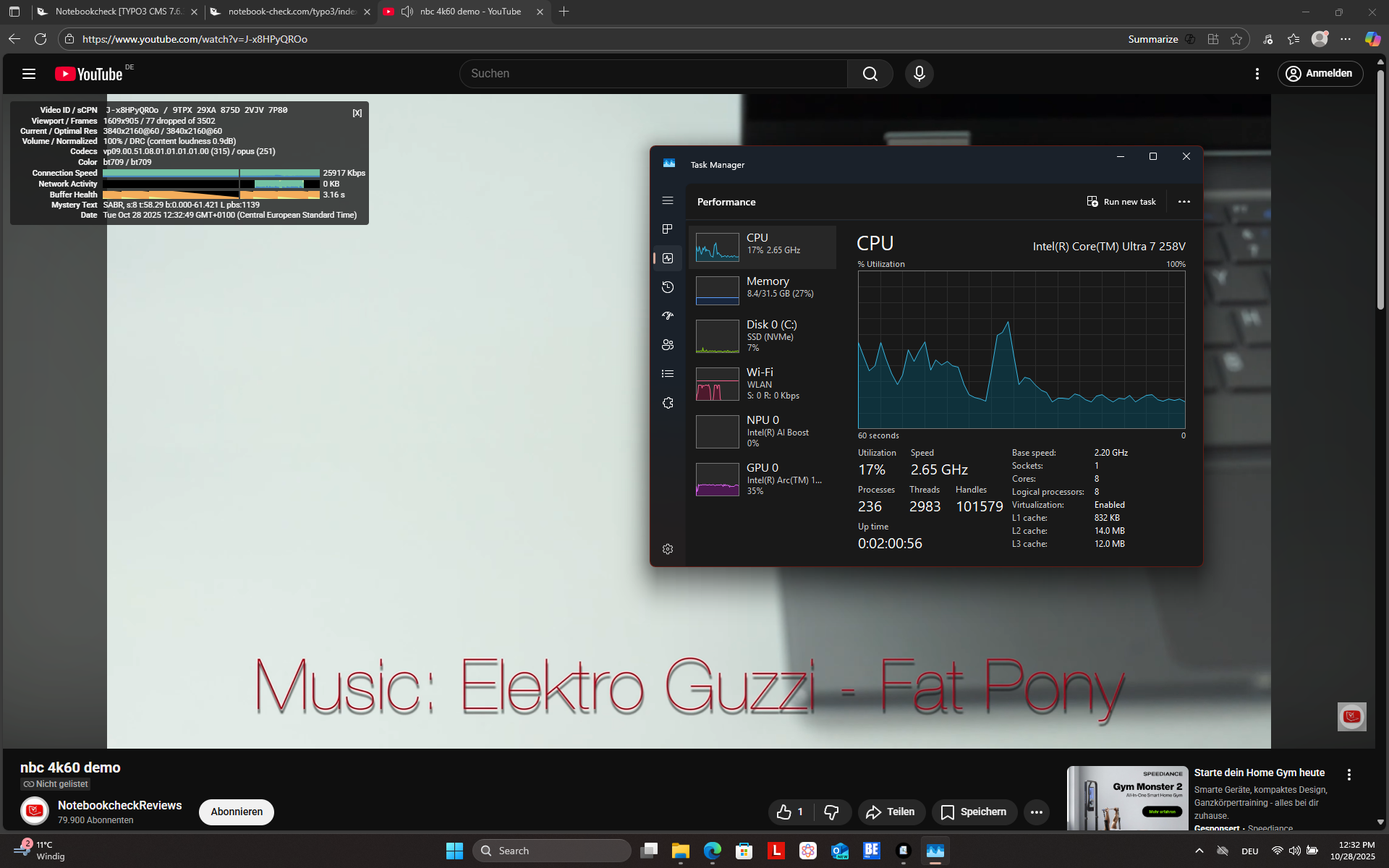Switch to the Notebookcheck TYPO3 CMS tab

pyautogui.click(x=119, y=12)
